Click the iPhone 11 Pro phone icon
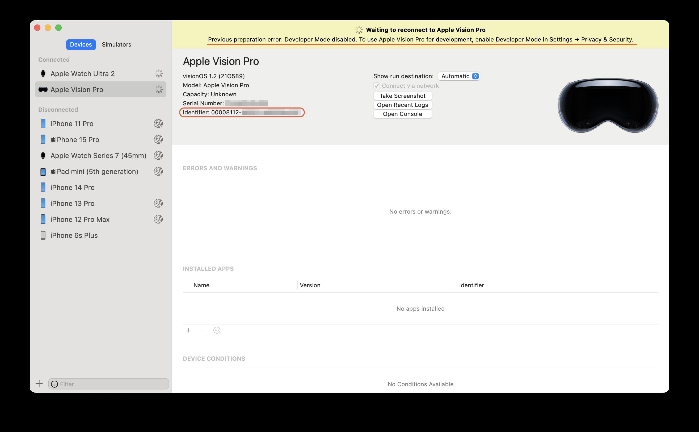 pos(43,123)
